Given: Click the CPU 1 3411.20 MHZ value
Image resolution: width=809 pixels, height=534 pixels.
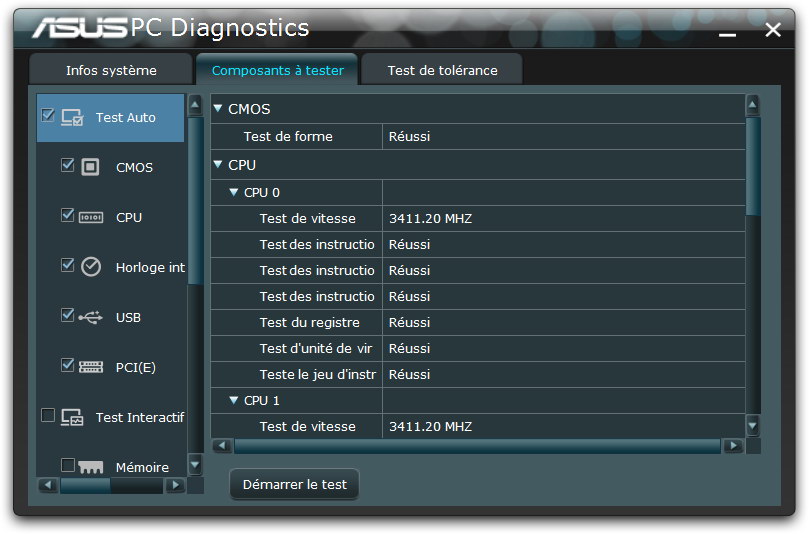Looking at the screenshot, I should pyautogui.click(x=430, y=426).
